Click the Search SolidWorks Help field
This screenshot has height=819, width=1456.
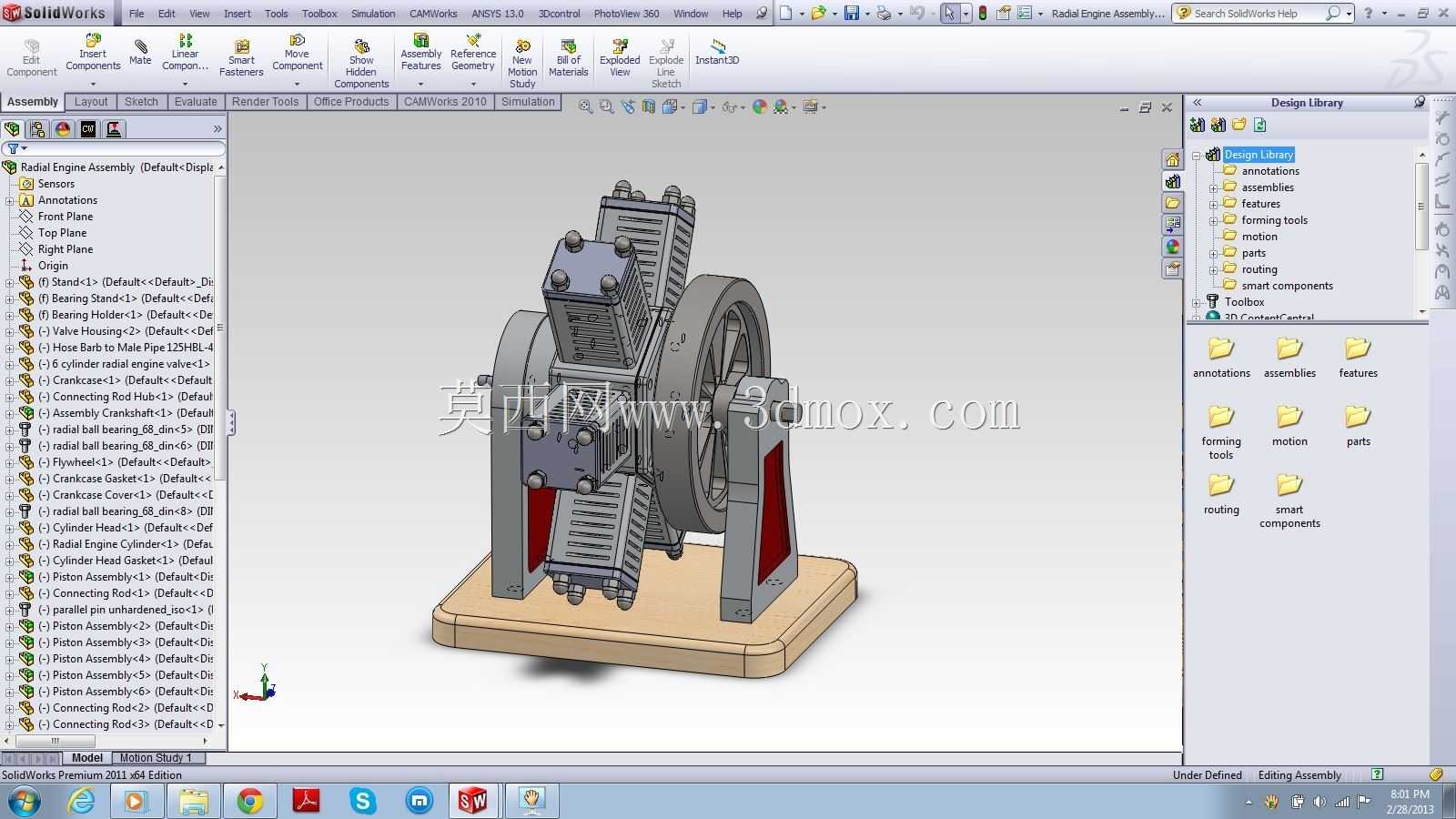[x=1258, y=14]
